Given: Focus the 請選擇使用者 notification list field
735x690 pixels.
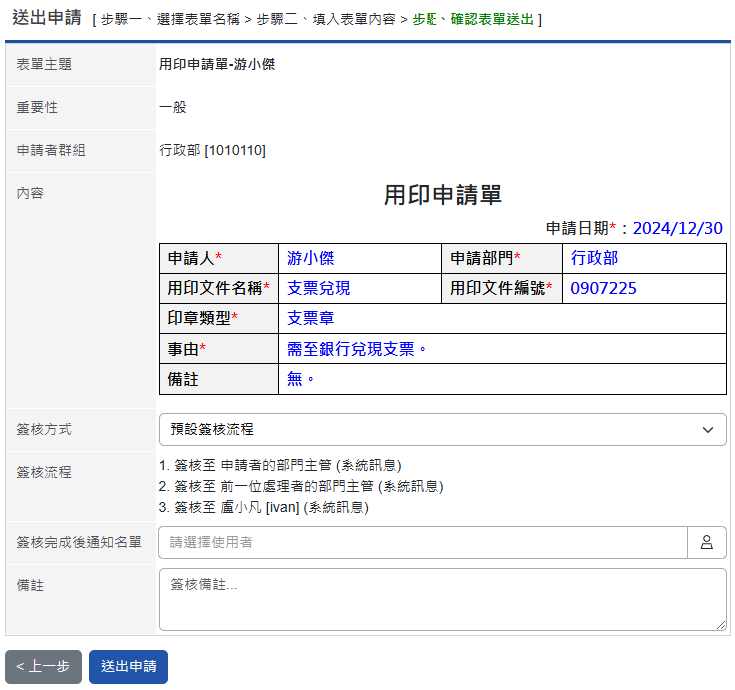Looking at the screenshot, I should coord(423,542).
